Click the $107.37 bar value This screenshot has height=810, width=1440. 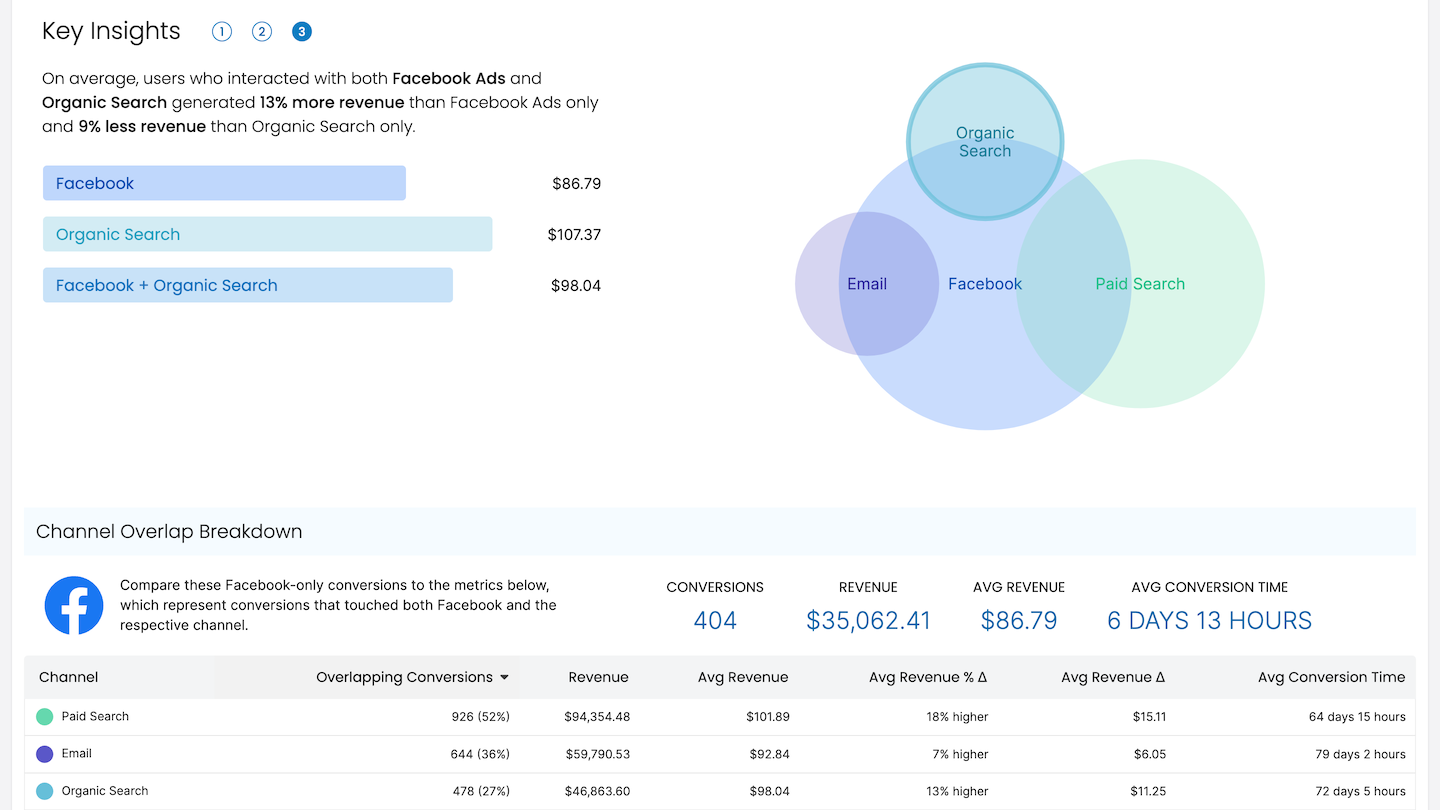tap(574, 235)
